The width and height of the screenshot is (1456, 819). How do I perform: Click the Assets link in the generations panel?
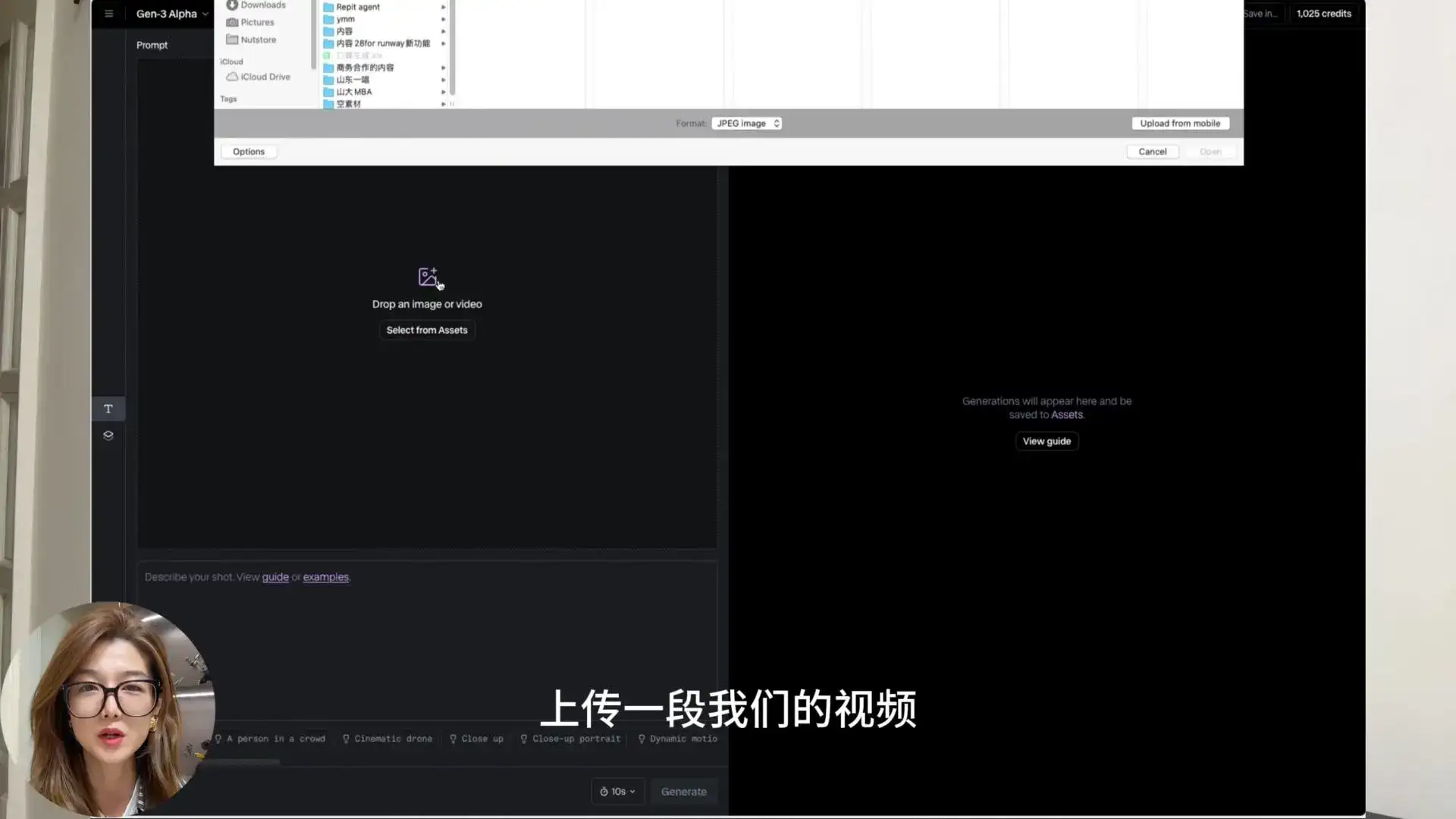[1066, 414]
